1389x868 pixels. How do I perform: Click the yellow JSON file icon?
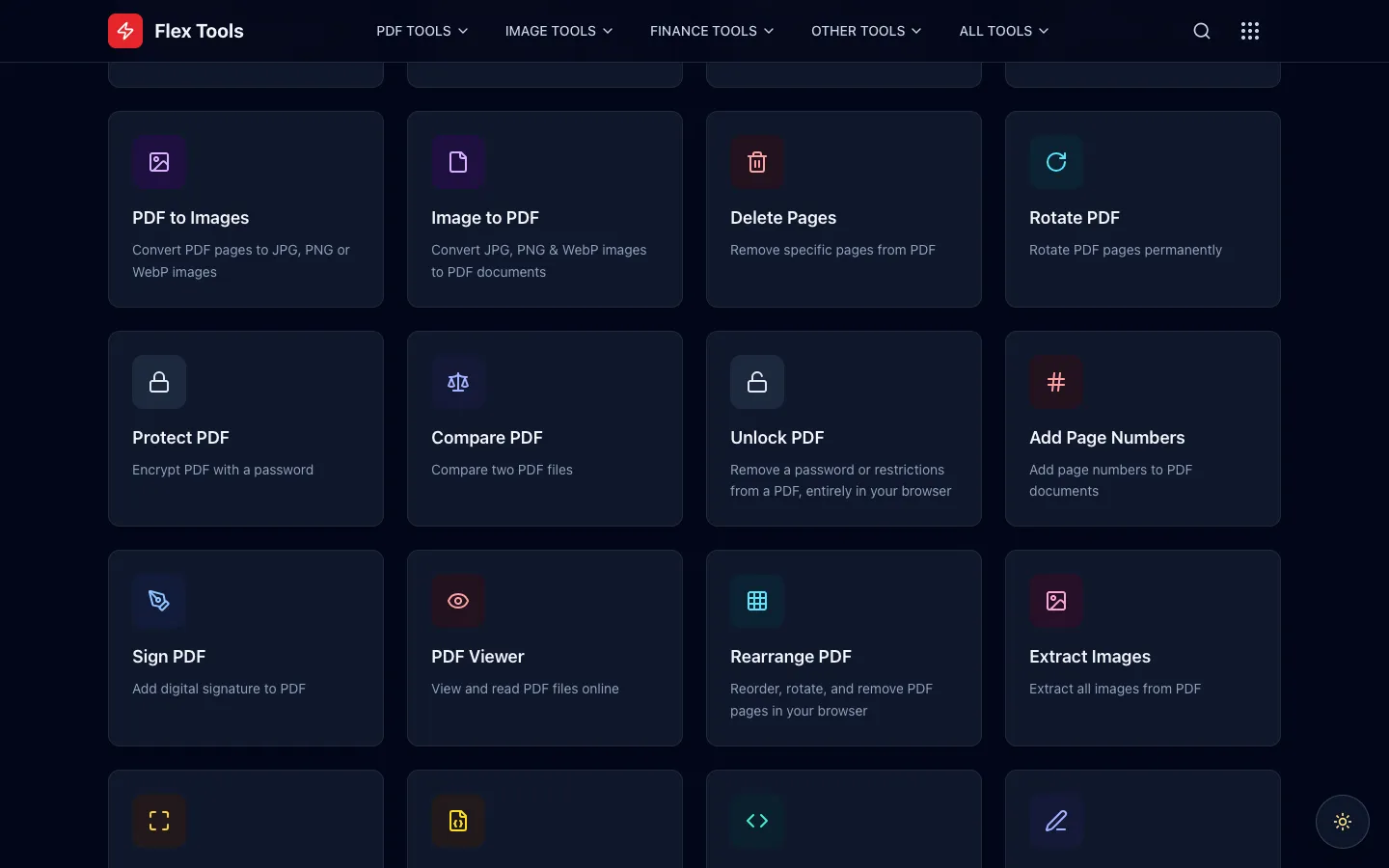pos(458,821)
